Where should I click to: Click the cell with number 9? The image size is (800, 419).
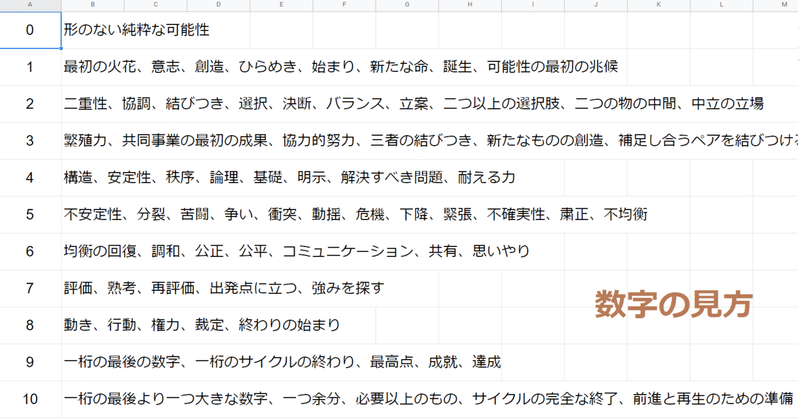(x=30, y=362)
